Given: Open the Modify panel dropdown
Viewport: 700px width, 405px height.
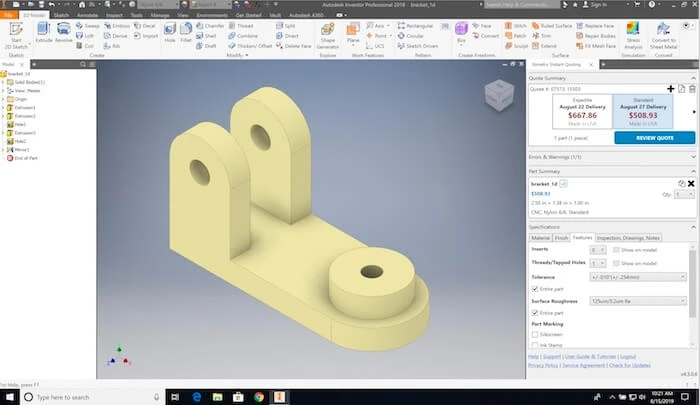Looking at the screenshot, I should tap(237, 55).
